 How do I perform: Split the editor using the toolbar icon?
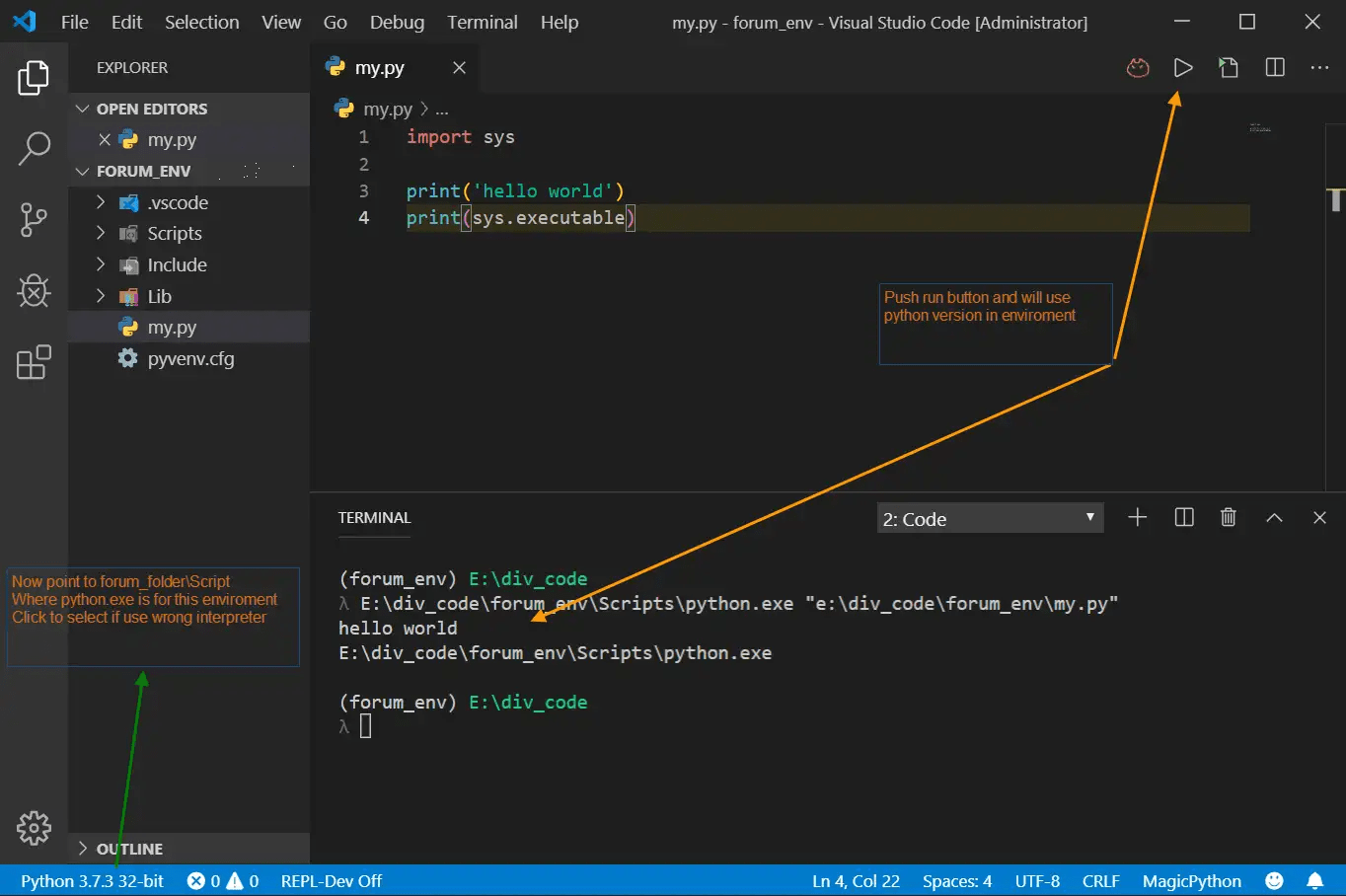pyautogui.click(x=1274, y=67)
